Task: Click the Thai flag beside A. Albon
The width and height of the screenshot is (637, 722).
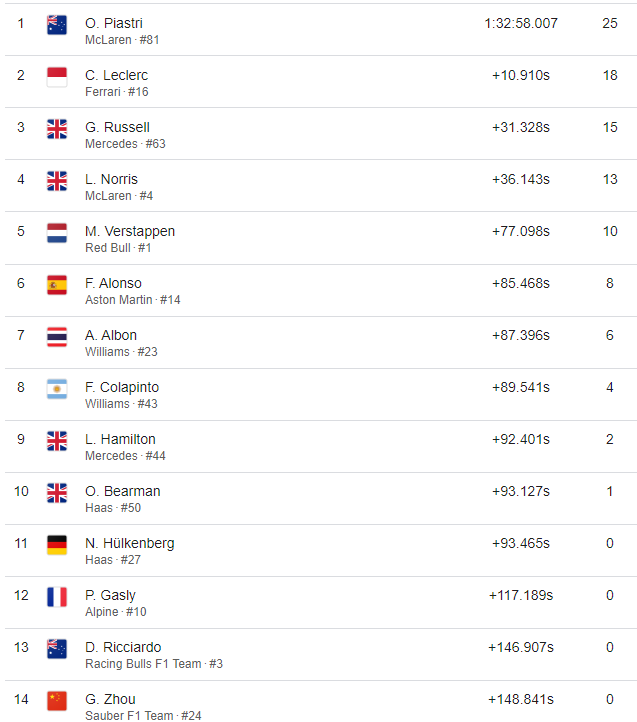Action: [x=57, y=337]
